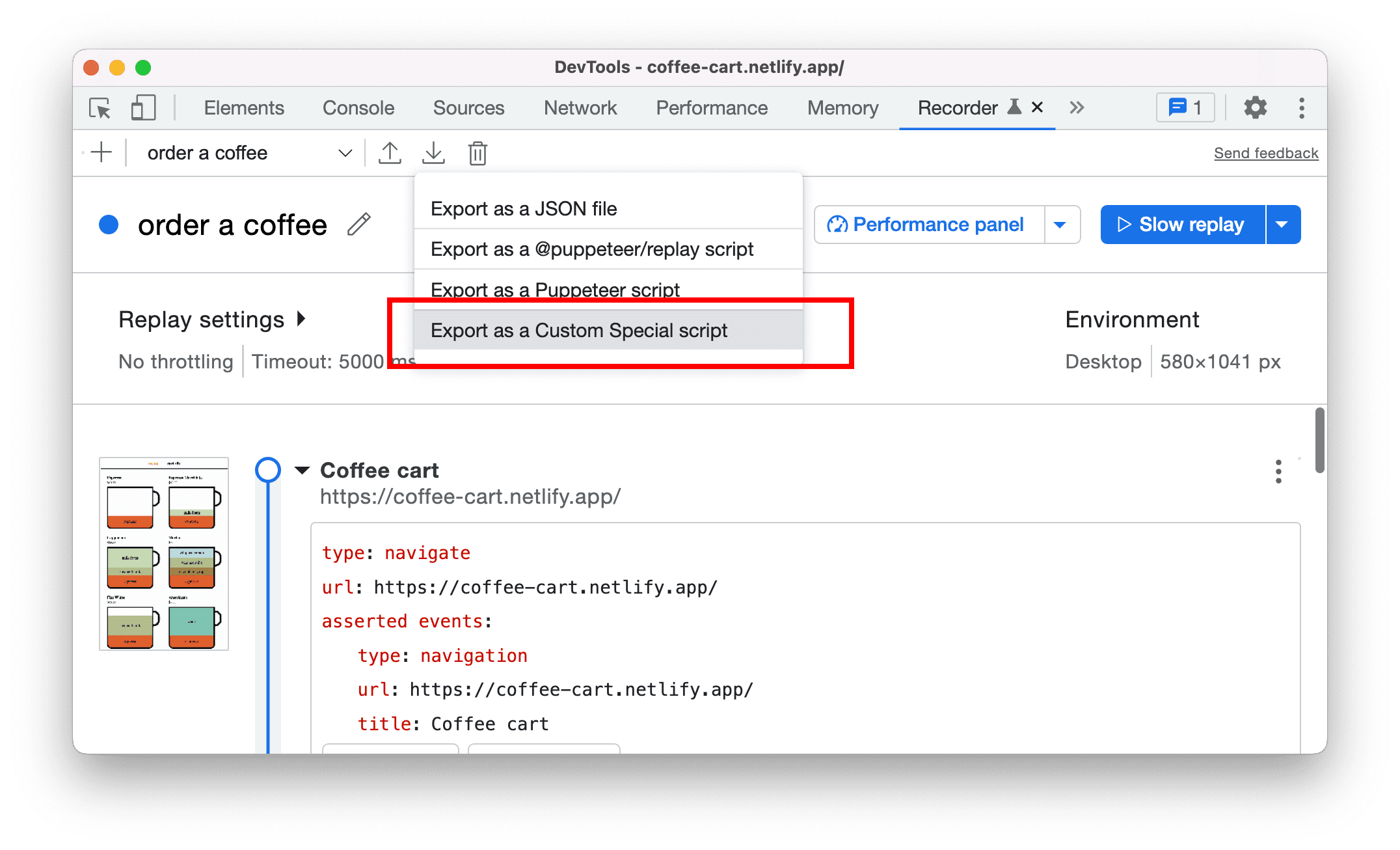Screen dimensions: 1400x850
Task: Click the upload/export icon button
Action: 391,152
